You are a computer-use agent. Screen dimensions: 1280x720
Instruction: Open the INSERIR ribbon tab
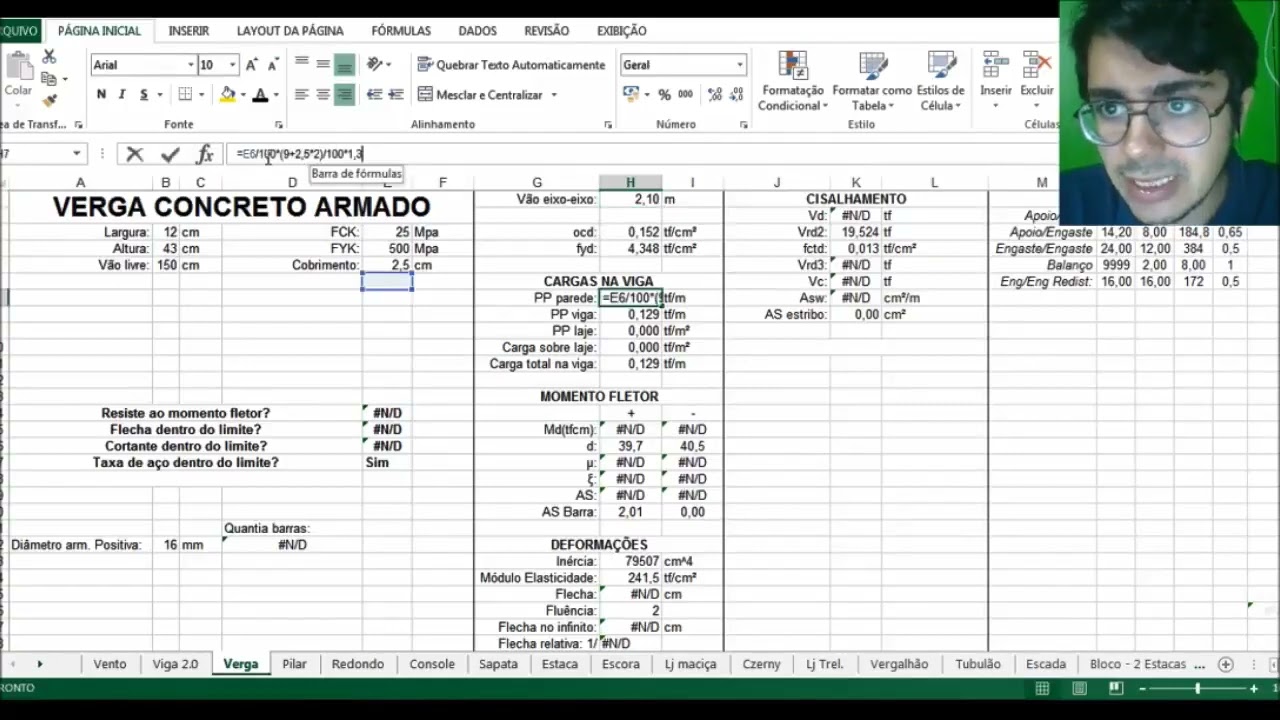(x=189, y=31)
